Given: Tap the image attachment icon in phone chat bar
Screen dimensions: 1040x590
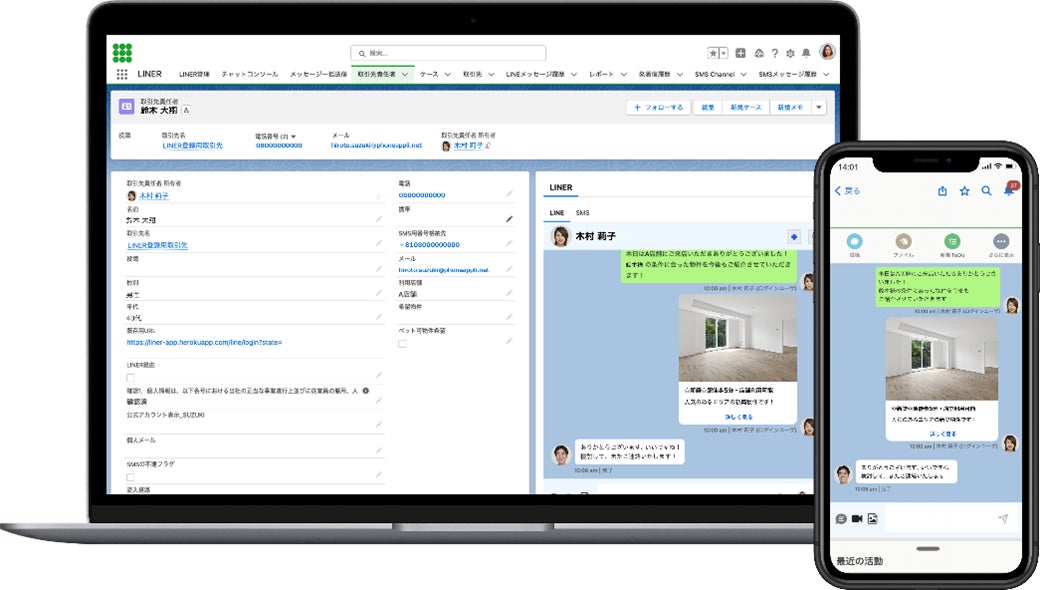Looking at the screenshot, I should coord(873,518).
